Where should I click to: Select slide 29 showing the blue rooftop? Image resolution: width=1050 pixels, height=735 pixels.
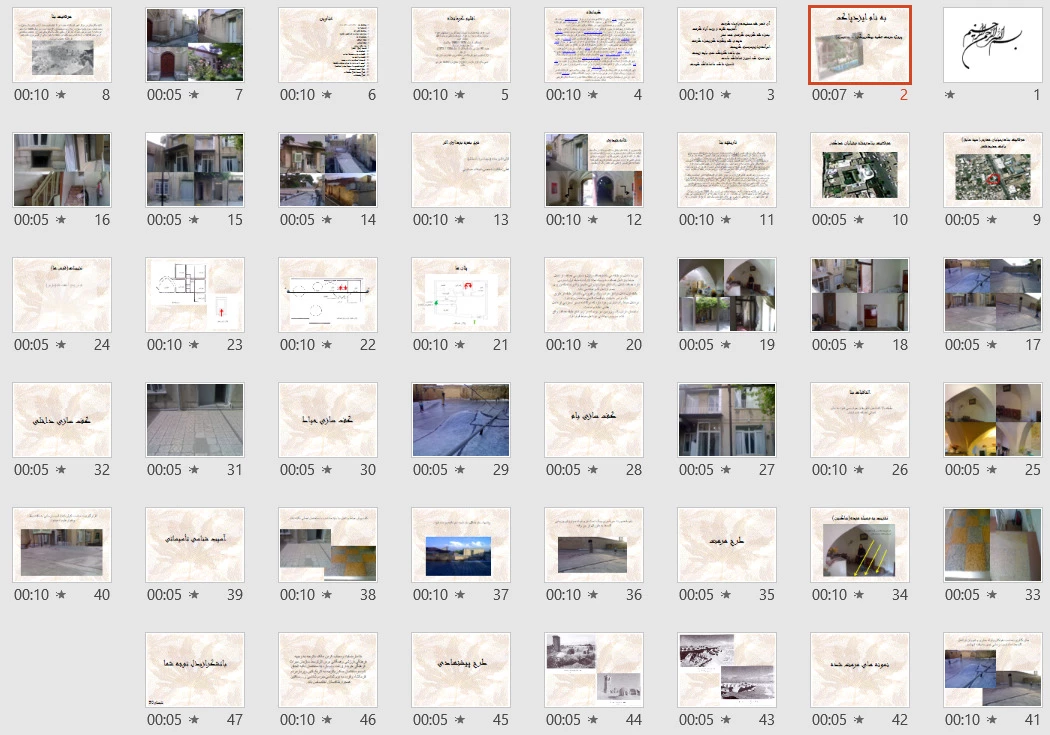point(461,421)
